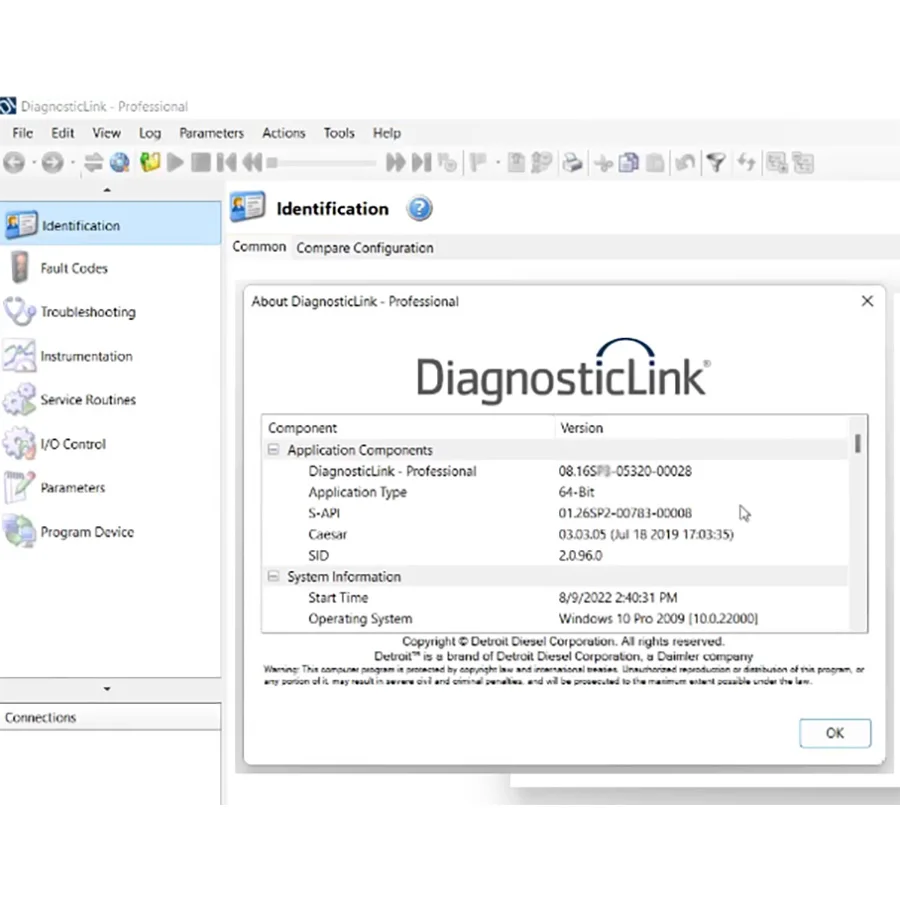Jump to log end with skip-forward button
The image size is (900, 900).
pos(422,163)
